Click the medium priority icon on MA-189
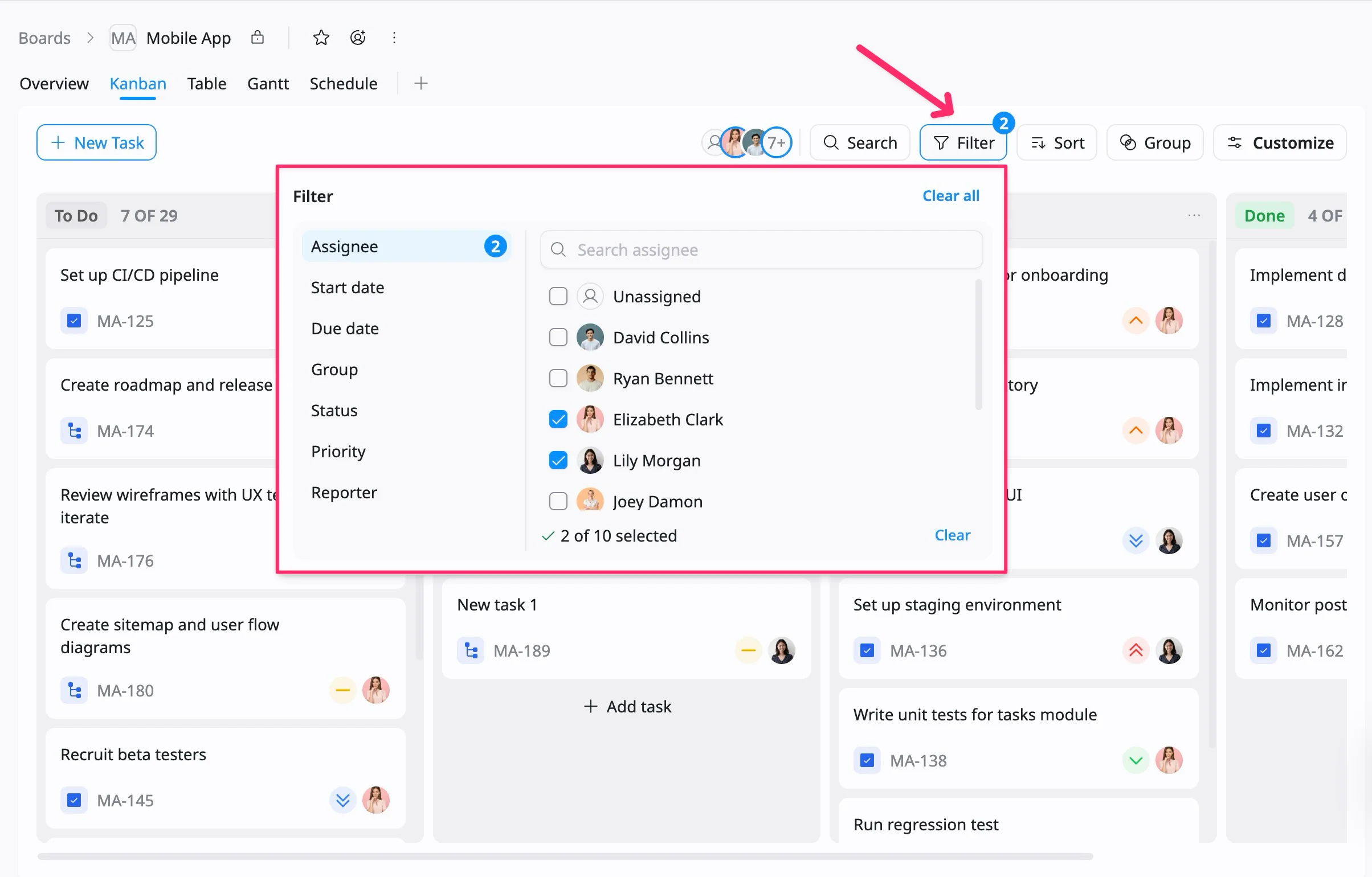This screenshot has width=1372, height=877. [749, 650]
